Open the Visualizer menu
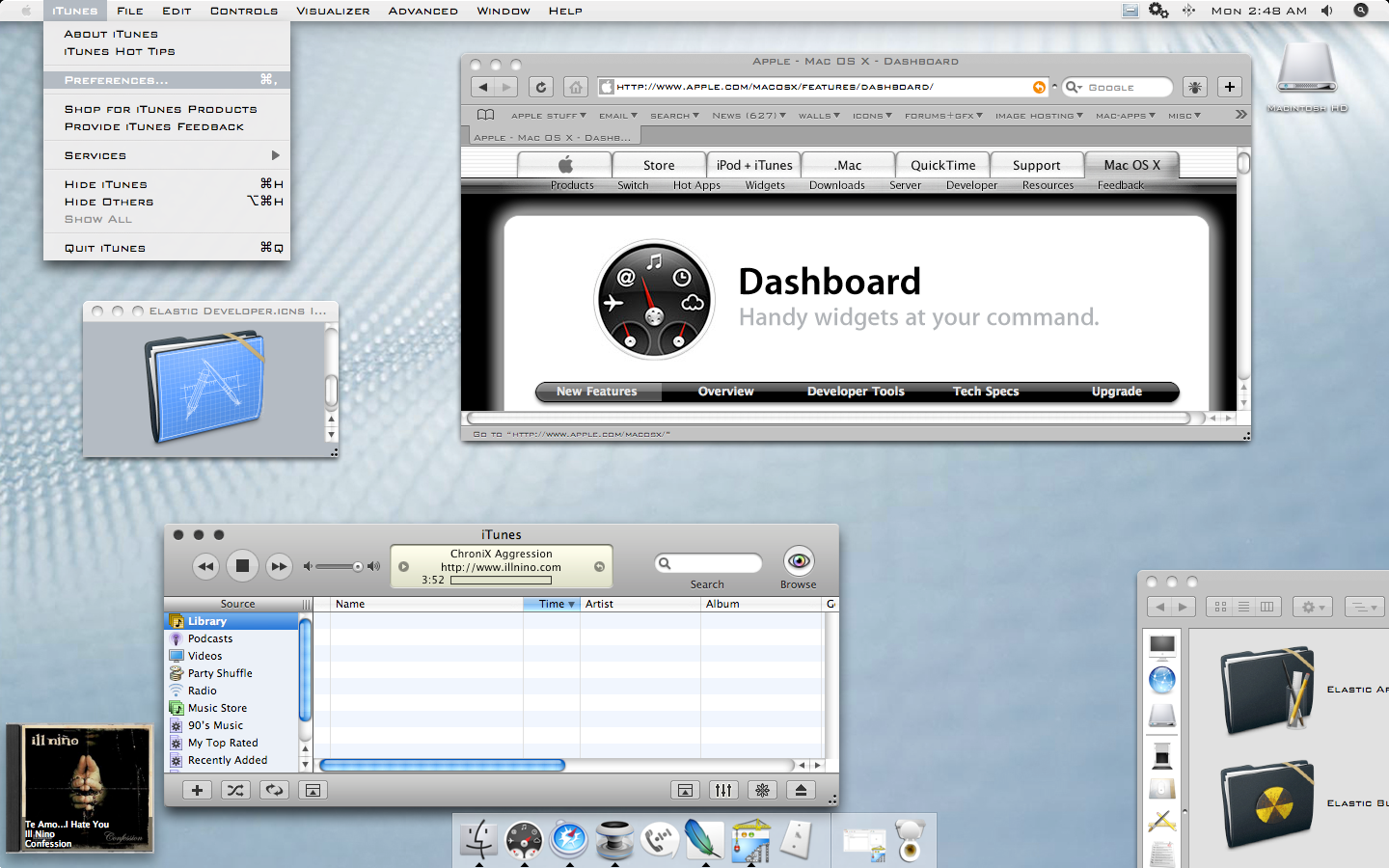1389x868 pixels. pos(333,11)
